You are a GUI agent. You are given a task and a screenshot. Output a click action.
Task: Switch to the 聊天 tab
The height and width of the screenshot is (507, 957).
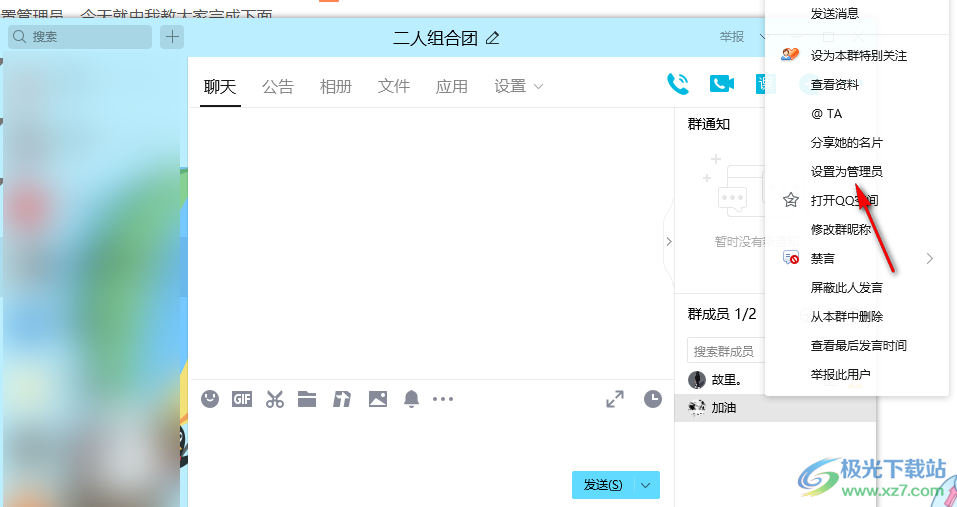pyautogui.click(x=220, y=87)
